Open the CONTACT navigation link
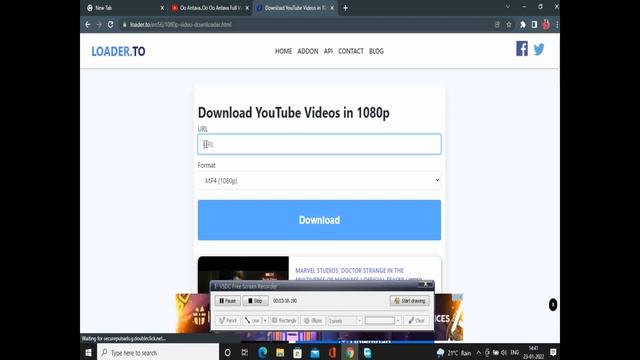Viewport: 640px width, 360px height. 351,51
